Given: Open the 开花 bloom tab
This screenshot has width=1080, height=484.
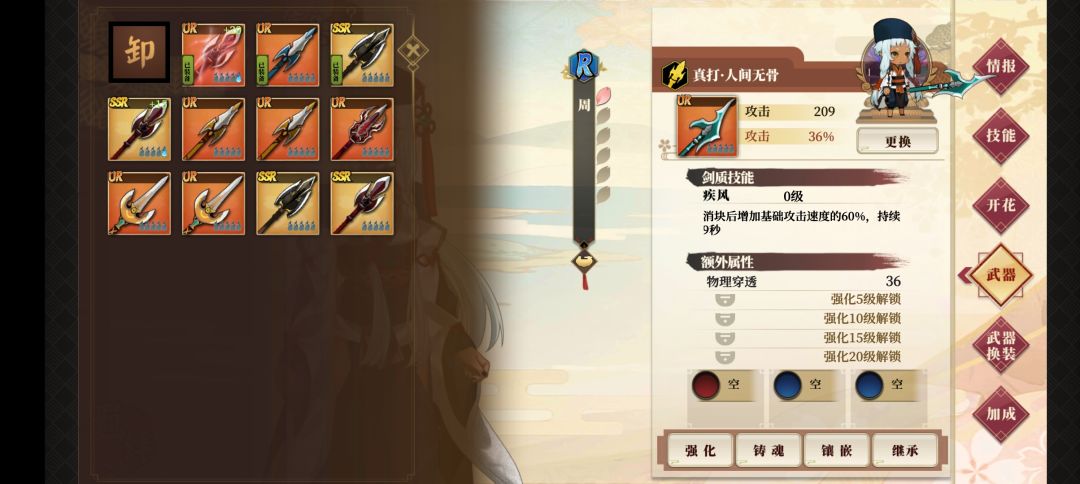Looking at the screenshot, I should click(1001, 205).
